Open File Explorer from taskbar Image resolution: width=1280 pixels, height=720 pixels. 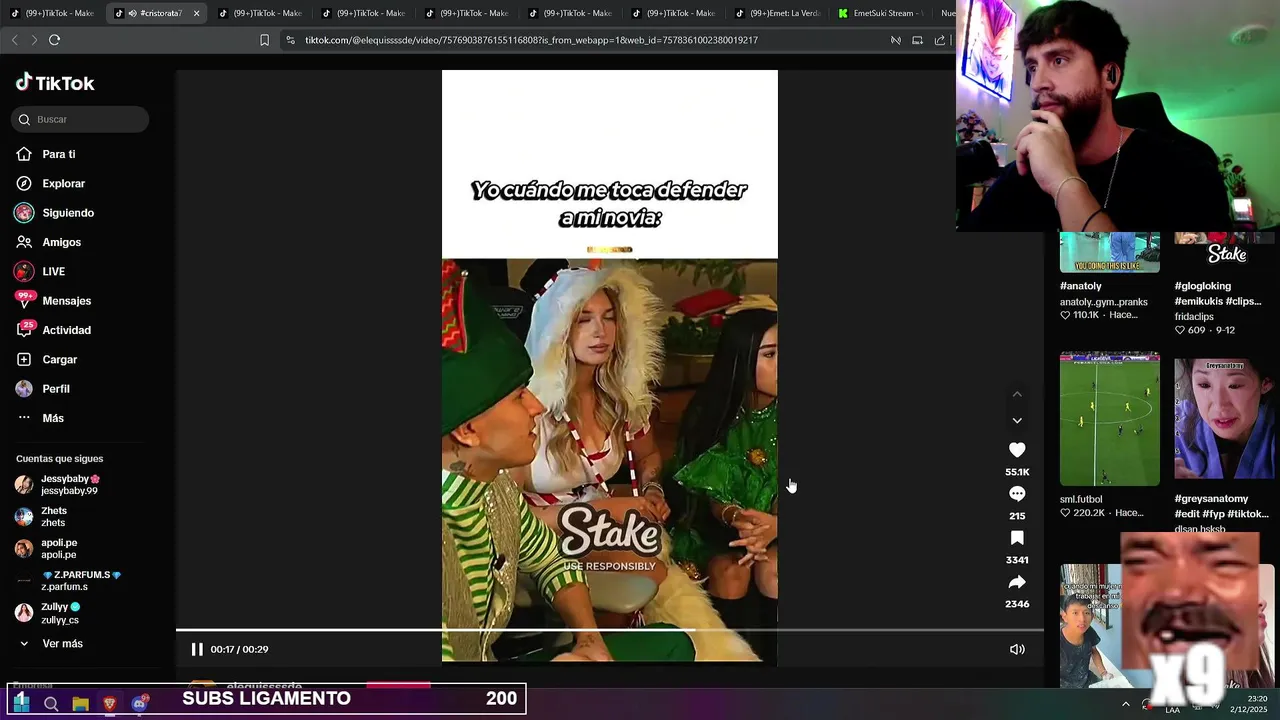click(80, 704)
